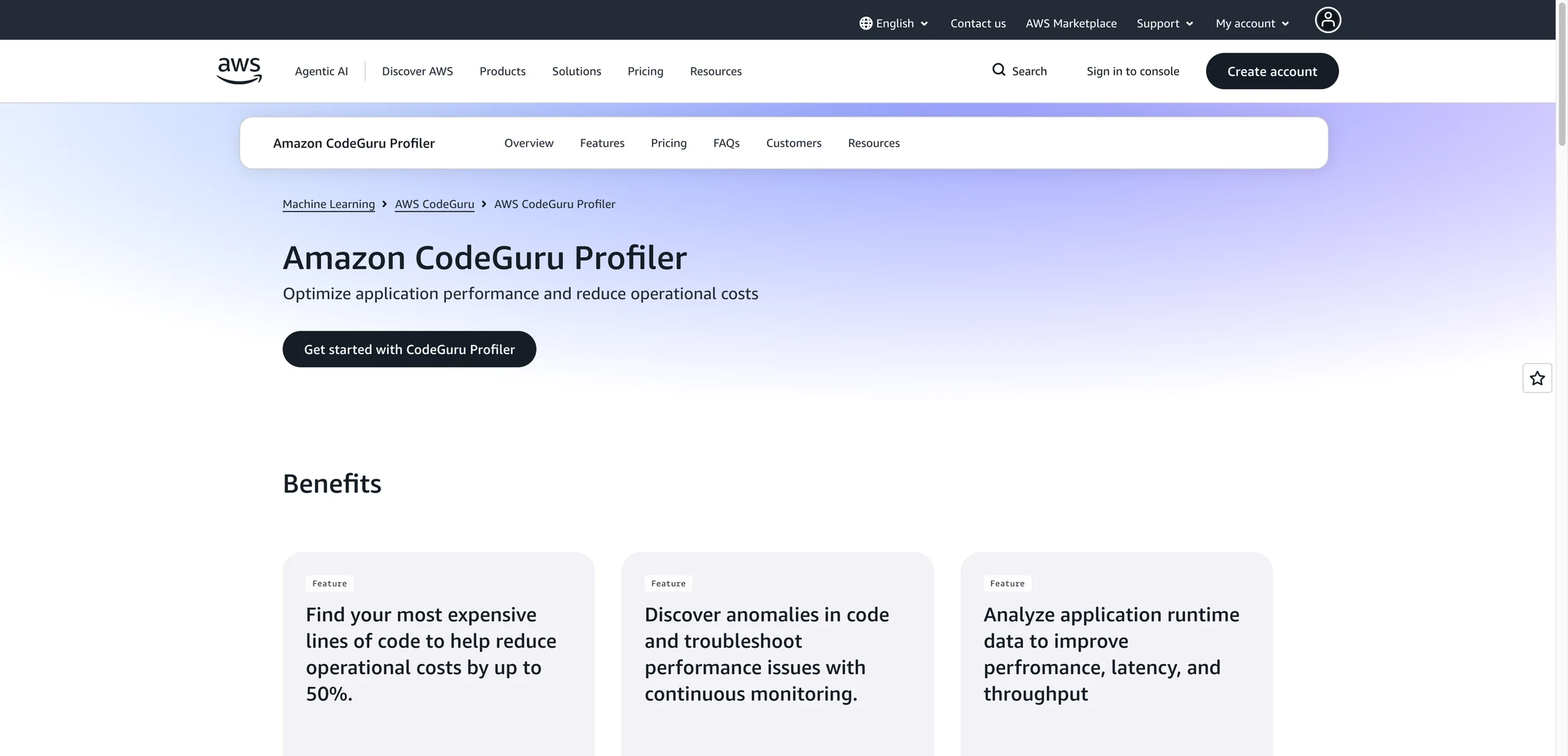
Task: Click Sign in to console
Action: pyautogui.click(x=1133, y=71)
